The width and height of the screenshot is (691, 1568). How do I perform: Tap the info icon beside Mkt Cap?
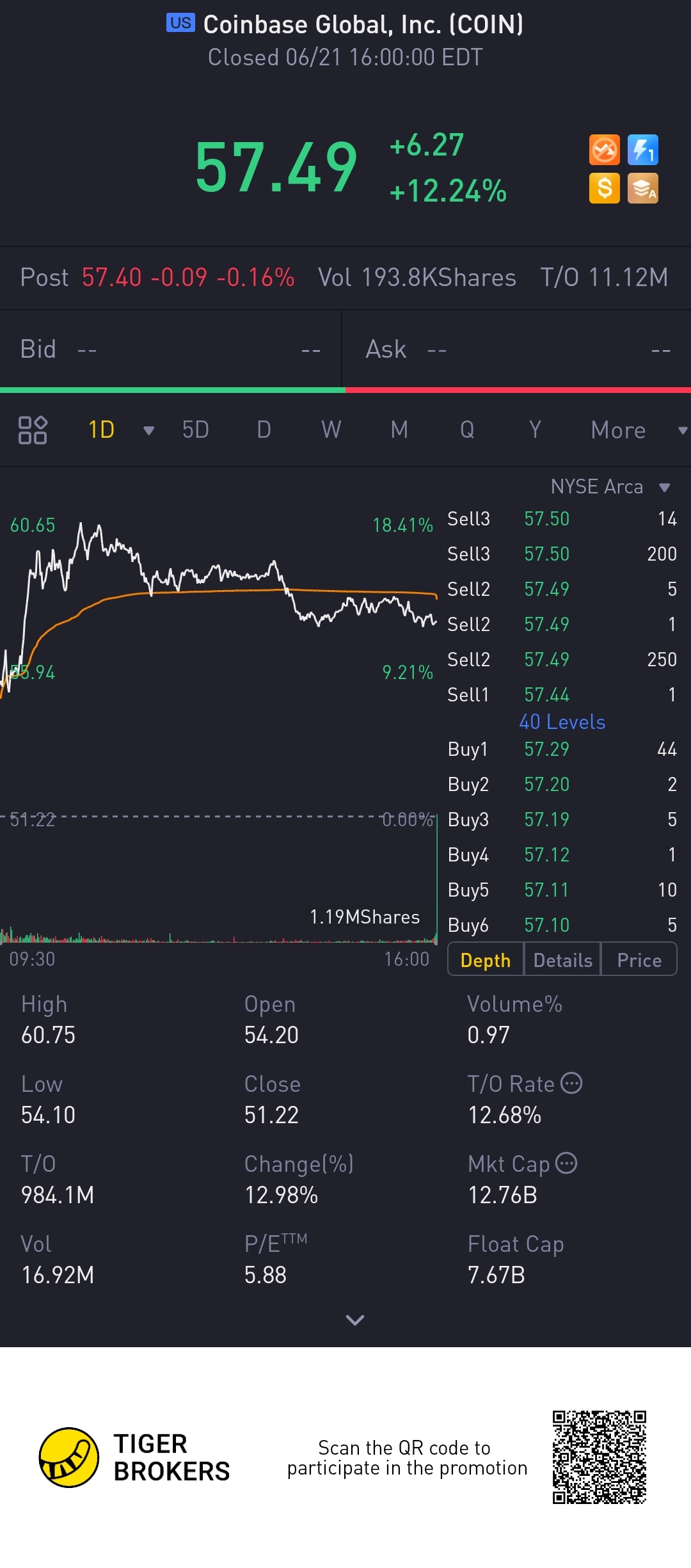coord(566,1163)
